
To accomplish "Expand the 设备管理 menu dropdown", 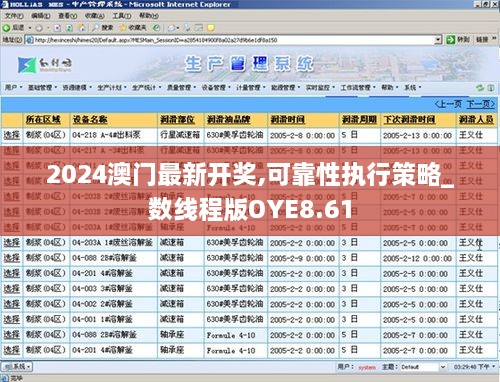I will click(x=216, y=88).
